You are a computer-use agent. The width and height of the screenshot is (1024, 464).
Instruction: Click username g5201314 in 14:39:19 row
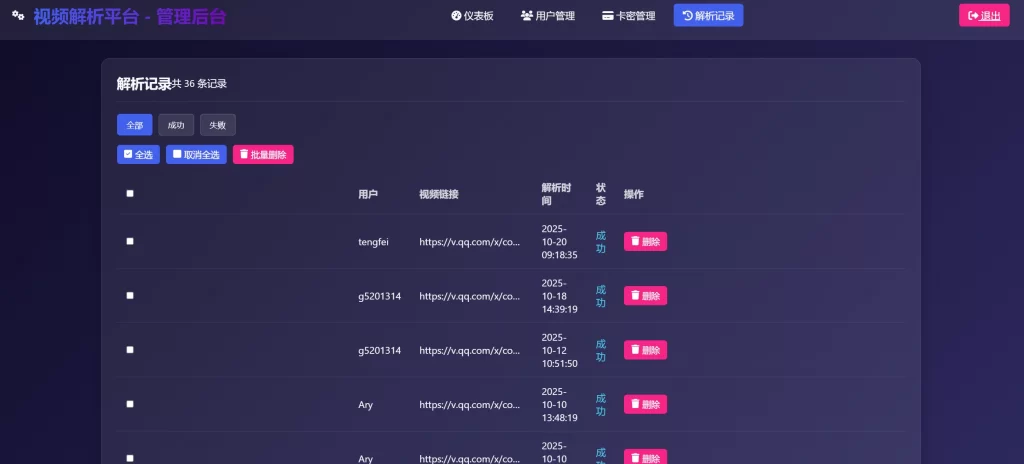point(379,296)
